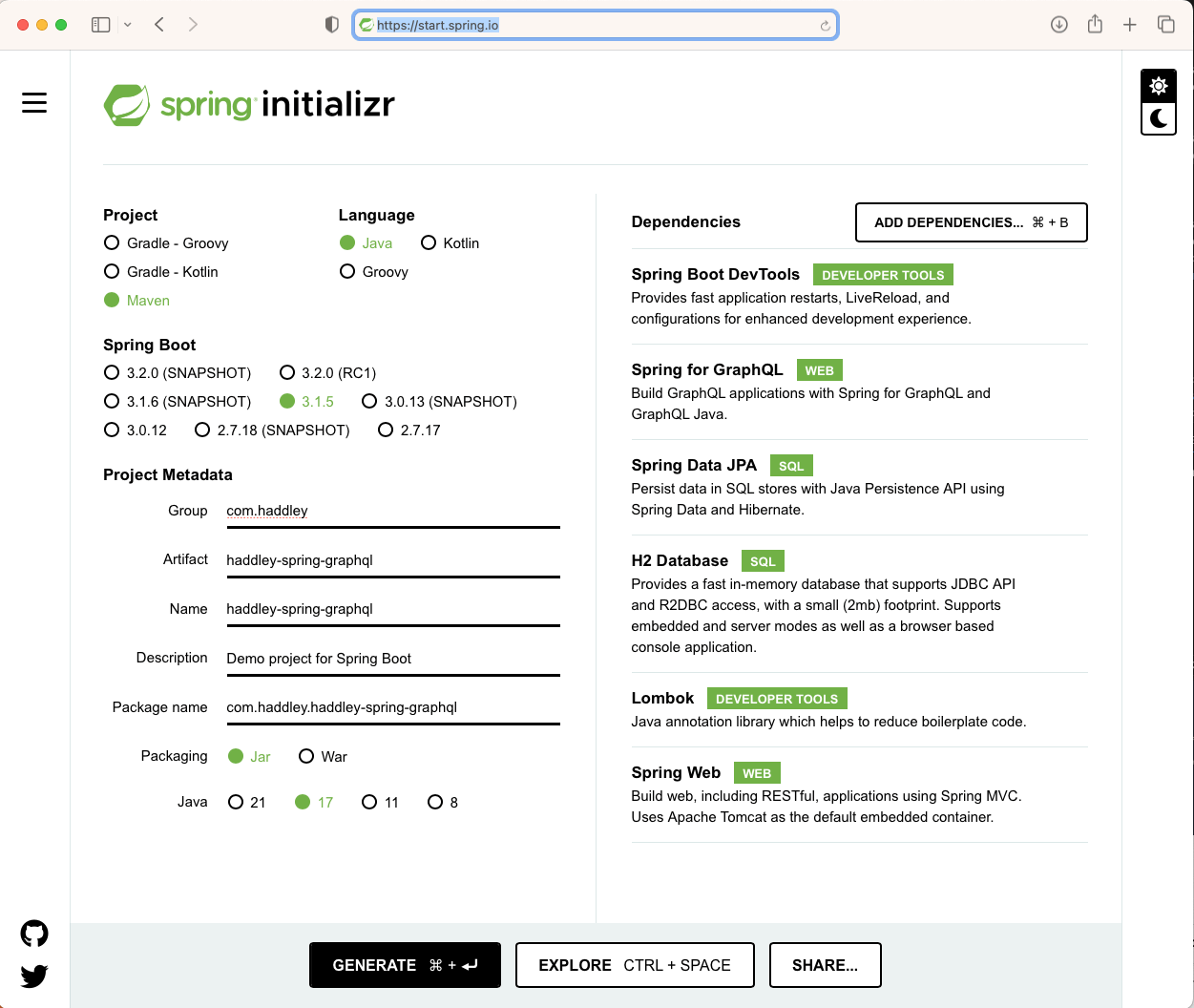Pick Java version 21
The width and height of the screenshot is (1194, 1008).
pyautogui.click(x=236, y=803)
